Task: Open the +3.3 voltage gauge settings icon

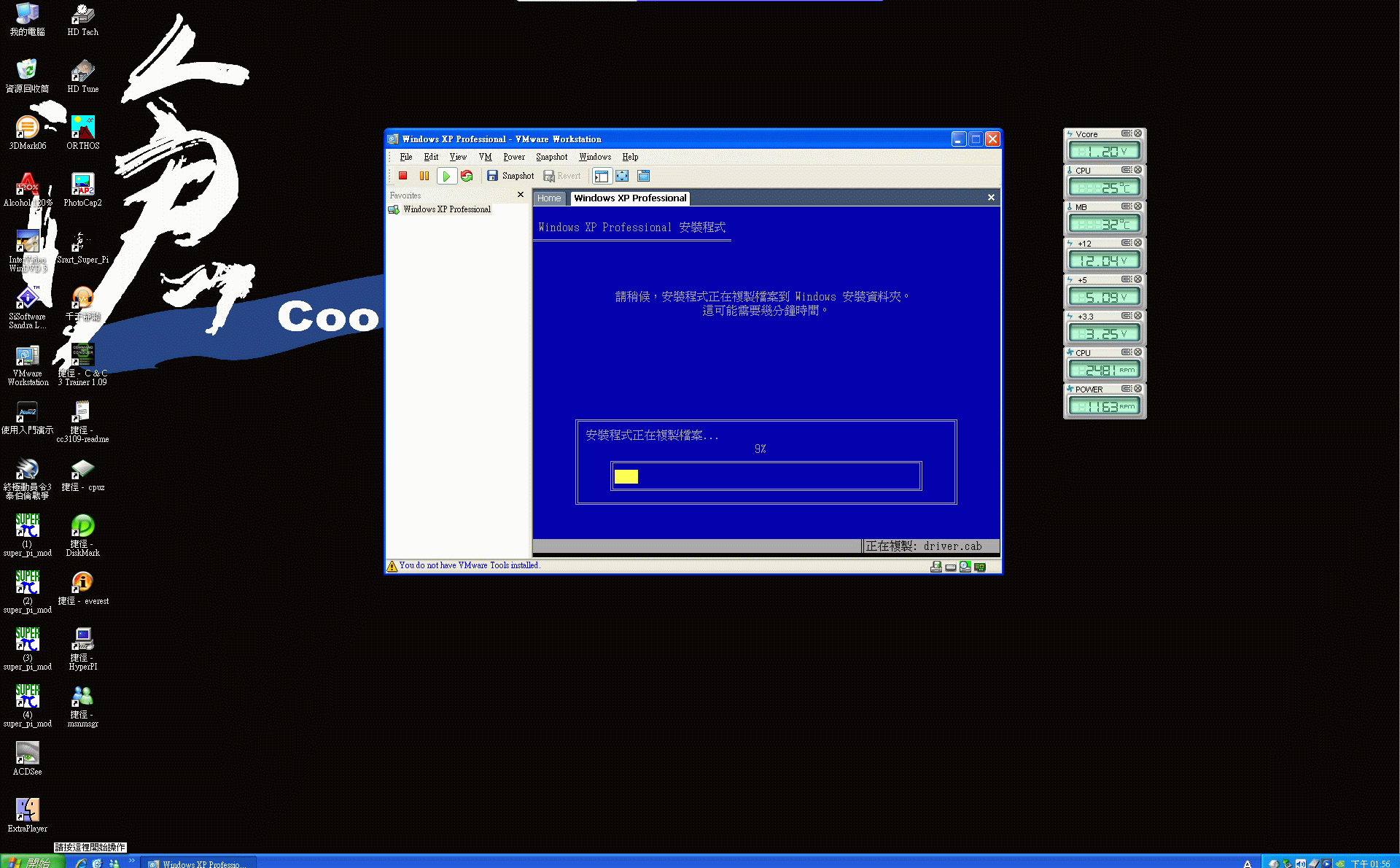Action: point(1127,316)
